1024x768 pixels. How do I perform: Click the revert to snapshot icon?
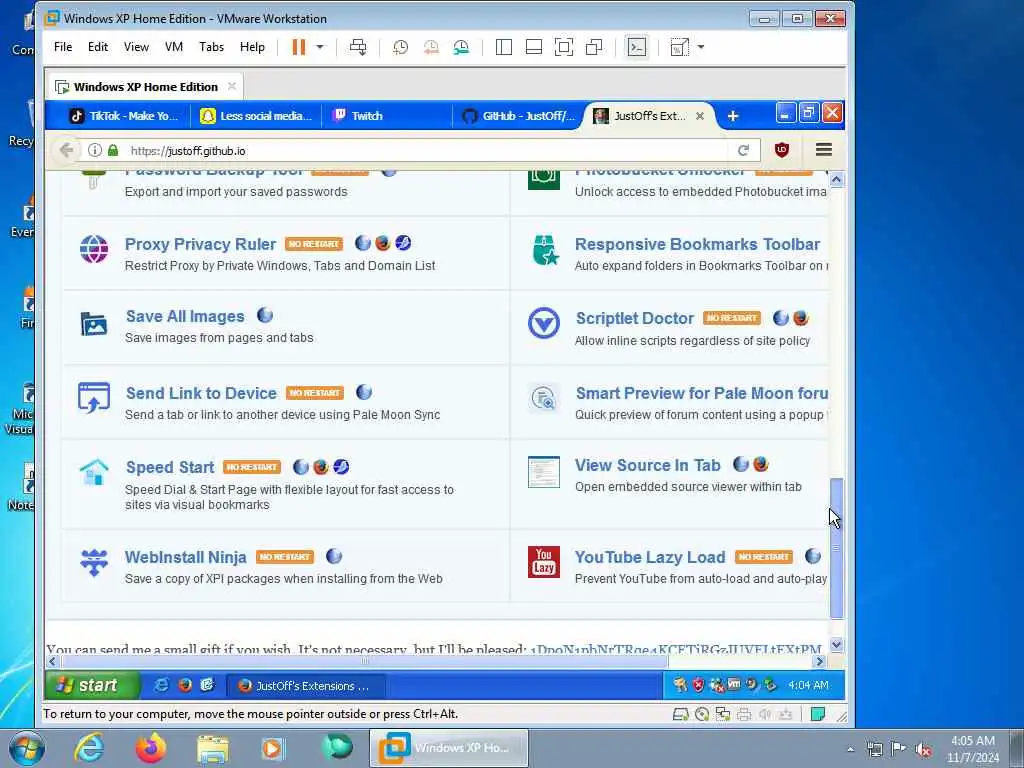click(x=431, y=47)
